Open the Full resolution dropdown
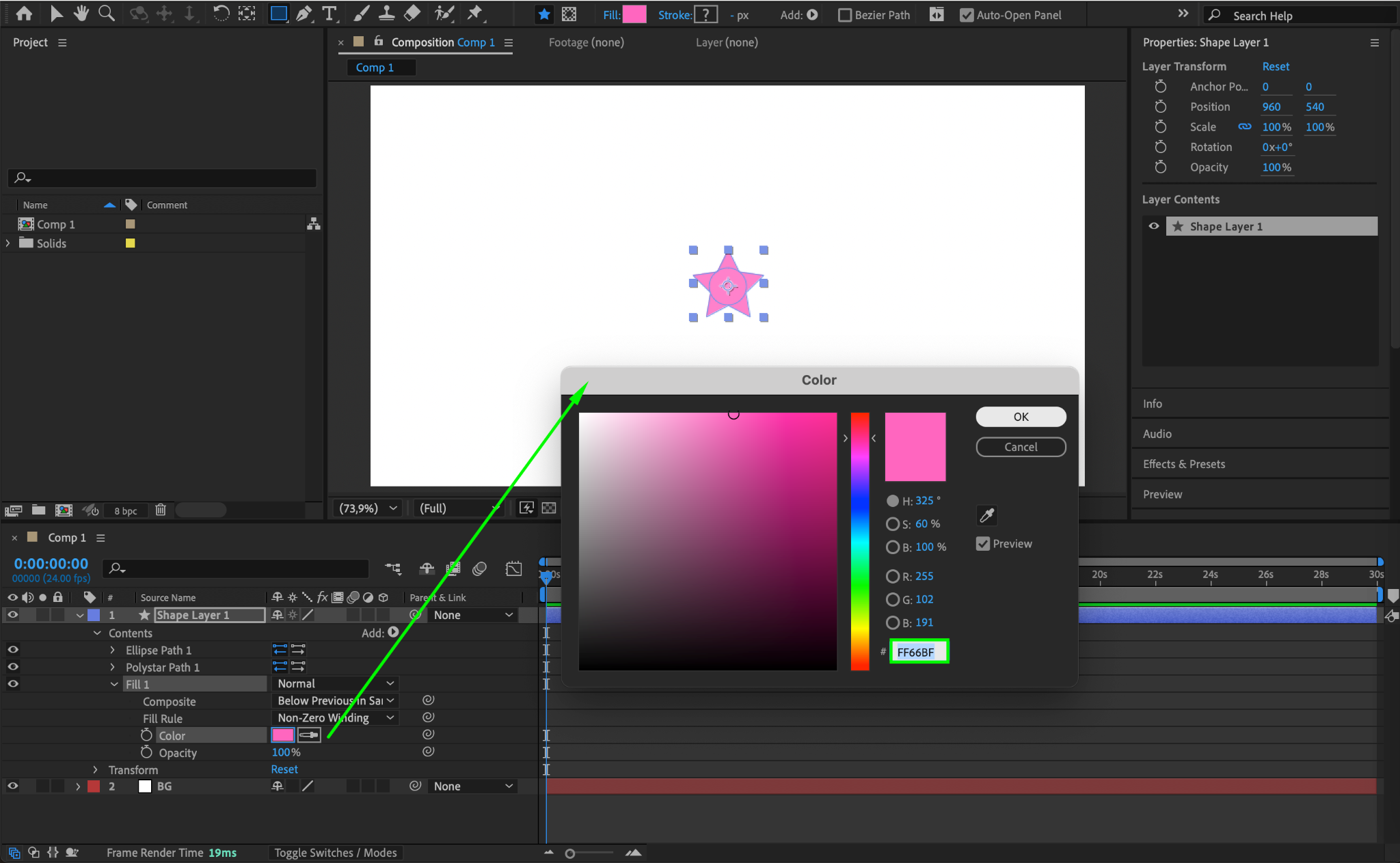The height and width of the screenshot is (863, 1400). (457, 508)
